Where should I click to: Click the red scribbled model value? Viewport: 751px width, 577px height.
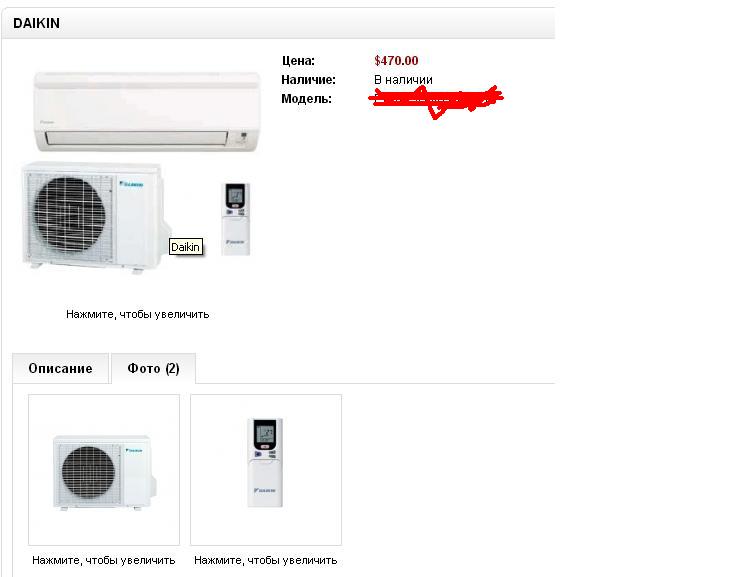pos(436,100)
